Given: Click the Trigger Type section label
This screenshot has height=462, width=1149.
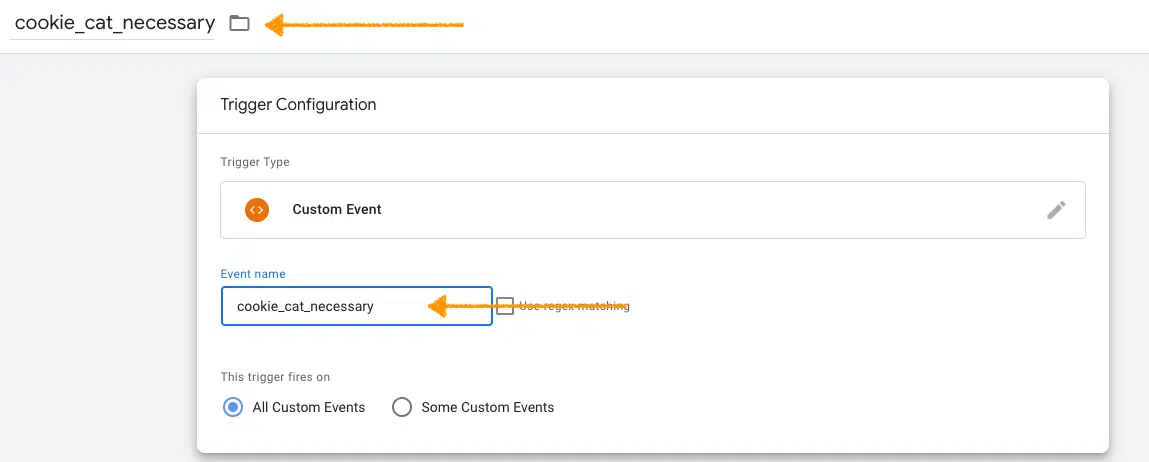Looking at the screenshot, I should tap(255, 161).
